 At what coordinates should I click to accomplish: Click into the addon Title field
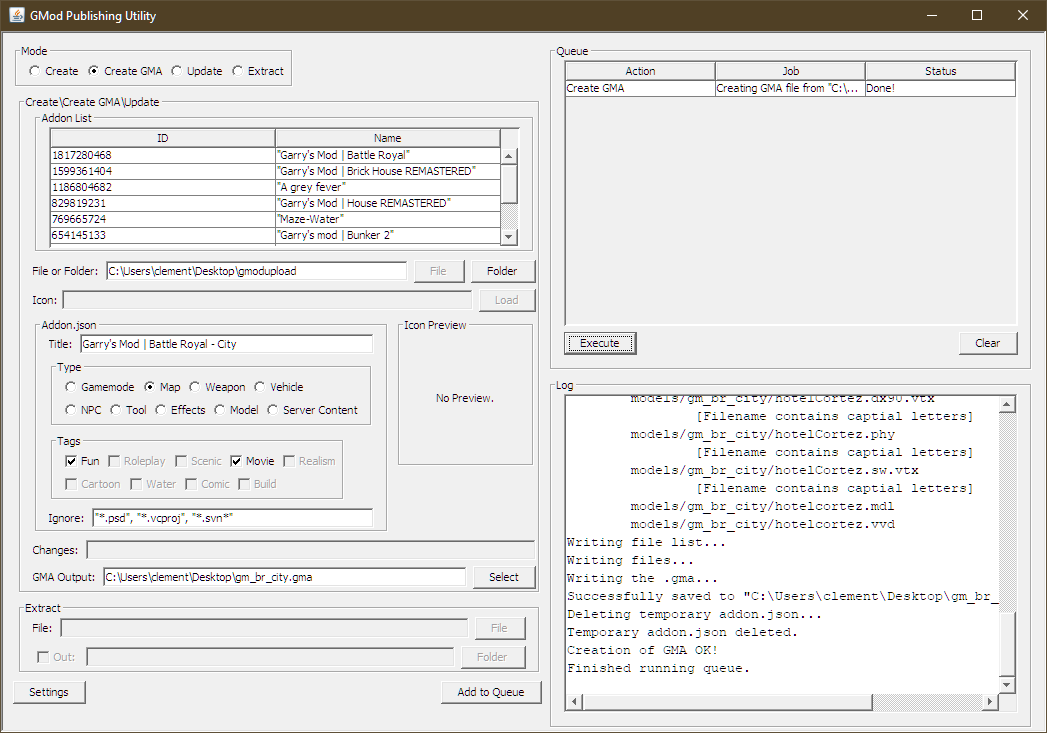(x=226, y=344)
